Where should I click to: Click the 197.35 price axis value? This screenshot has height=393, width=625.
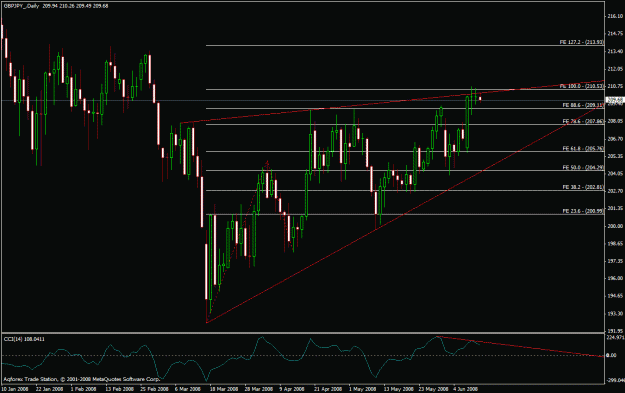pyautogui.click(x=615, y=261)
